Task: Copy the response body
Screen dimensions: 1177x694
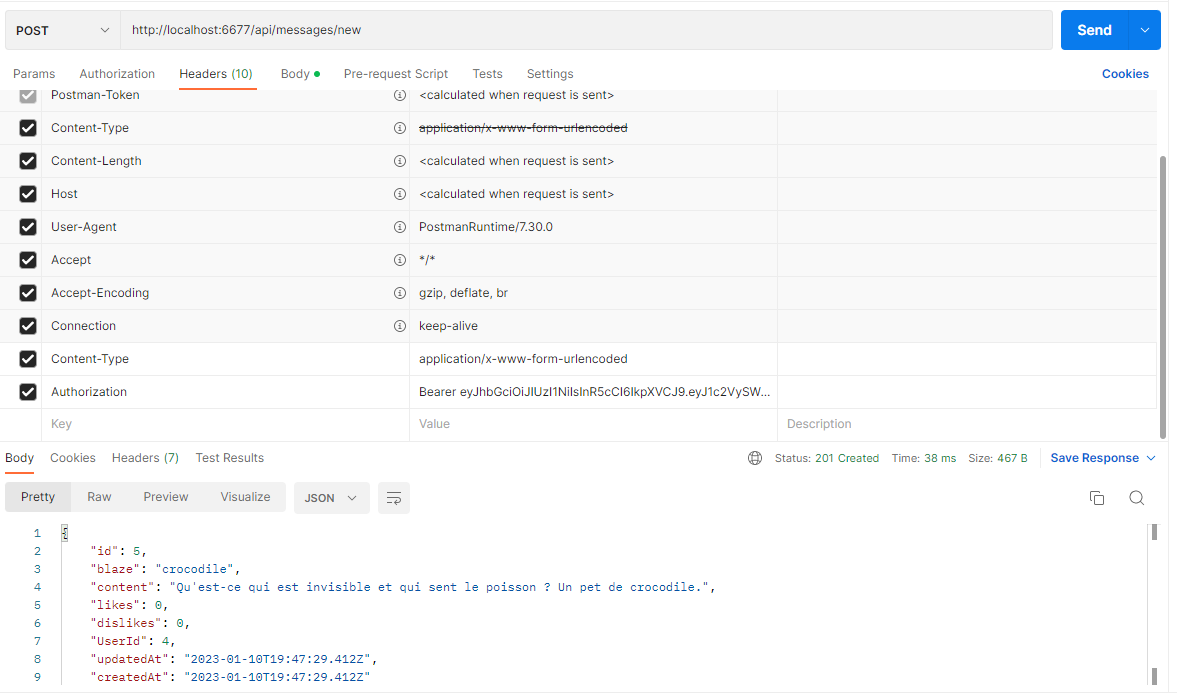Action: tap(1097, 497)
